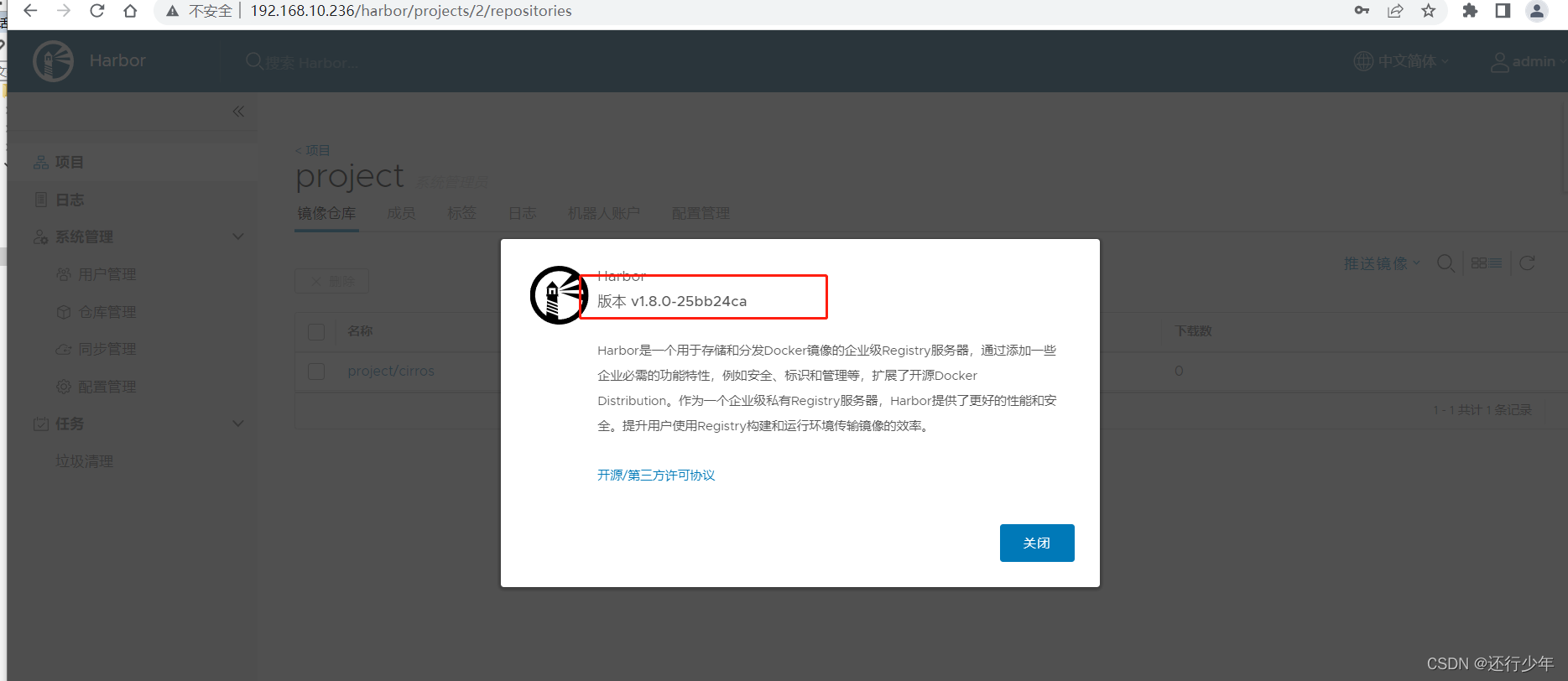
Task: Select the 镜像仓库 tab
Action: tap(326, 213)
